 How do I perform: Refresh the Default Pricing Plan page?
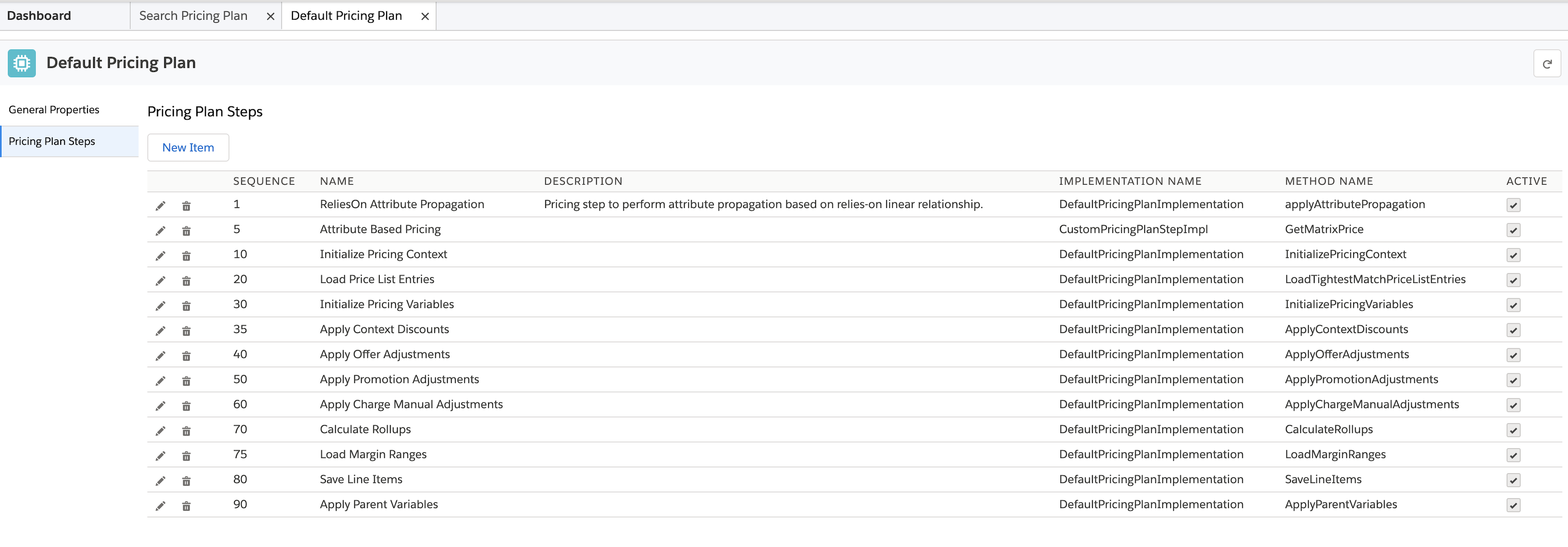click(x=1547, y=64)
